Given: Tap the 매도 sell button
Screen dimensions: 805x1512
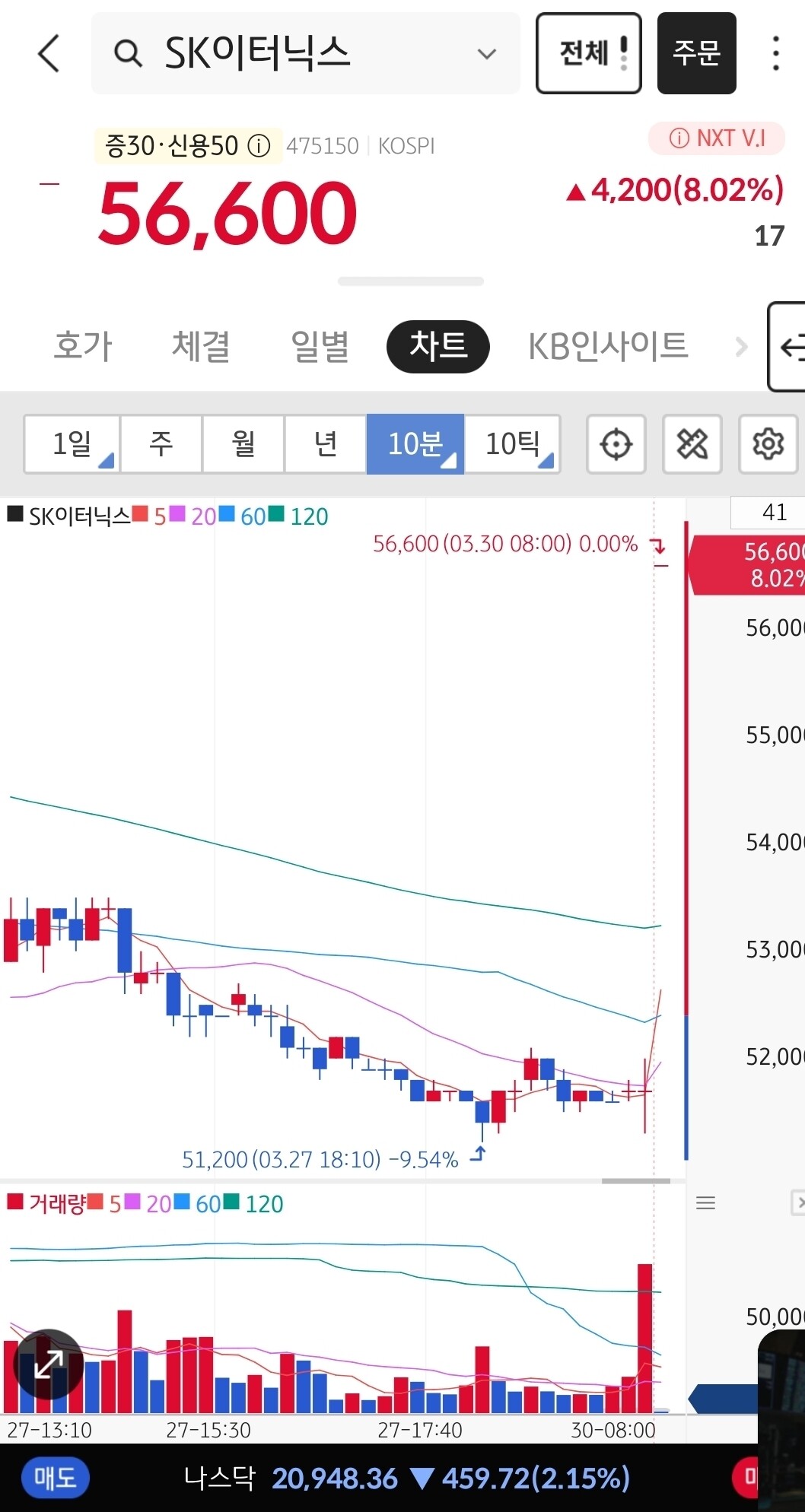Looking at the screenshot, I should tap(55, 1478).
